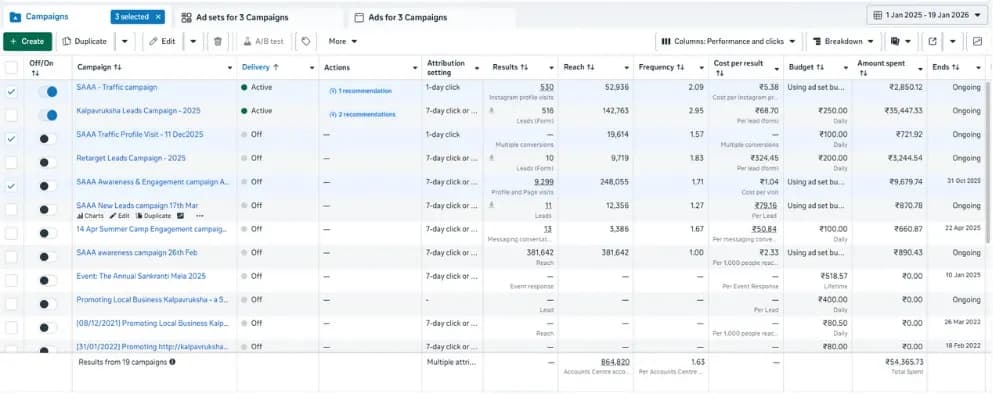
Task: Open the export options dropdown arrow
Action: (x=952, y=41)
